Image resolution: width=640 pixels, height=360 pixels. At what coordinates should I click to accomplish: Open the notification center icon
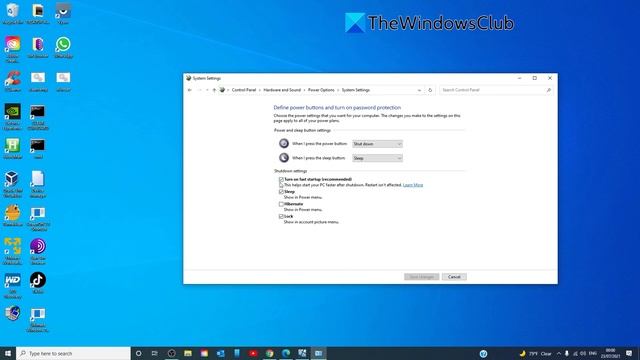[x=629, y=353]
